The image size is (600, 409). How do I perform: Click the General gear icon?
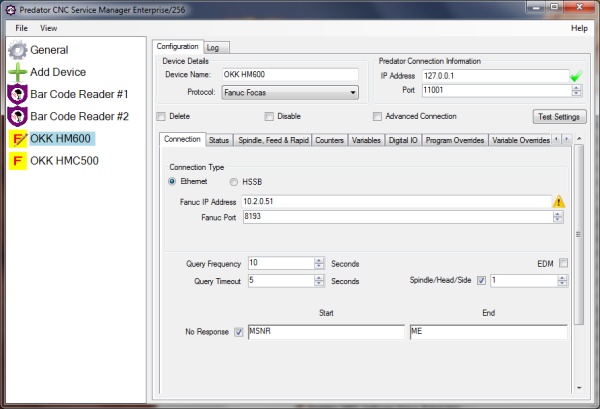click(17, 50)
